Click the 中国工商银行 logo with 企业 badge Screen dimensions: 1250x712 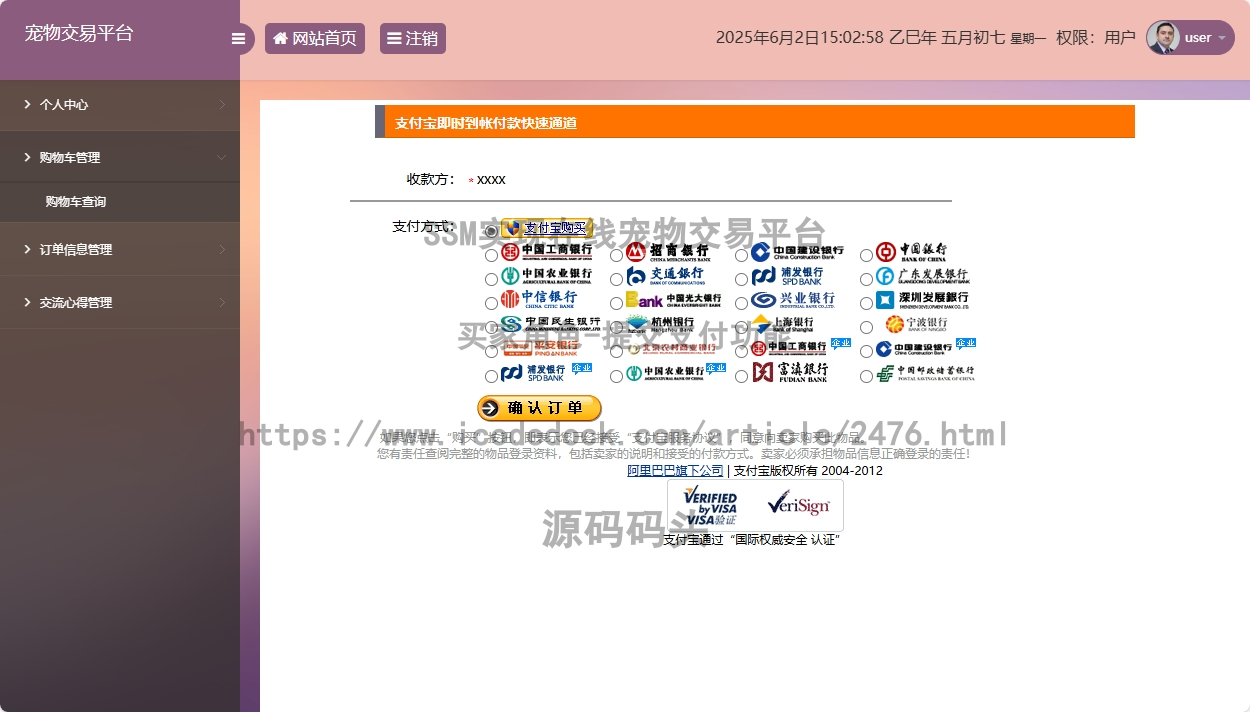pyautogui.click(x=801, y=347)
